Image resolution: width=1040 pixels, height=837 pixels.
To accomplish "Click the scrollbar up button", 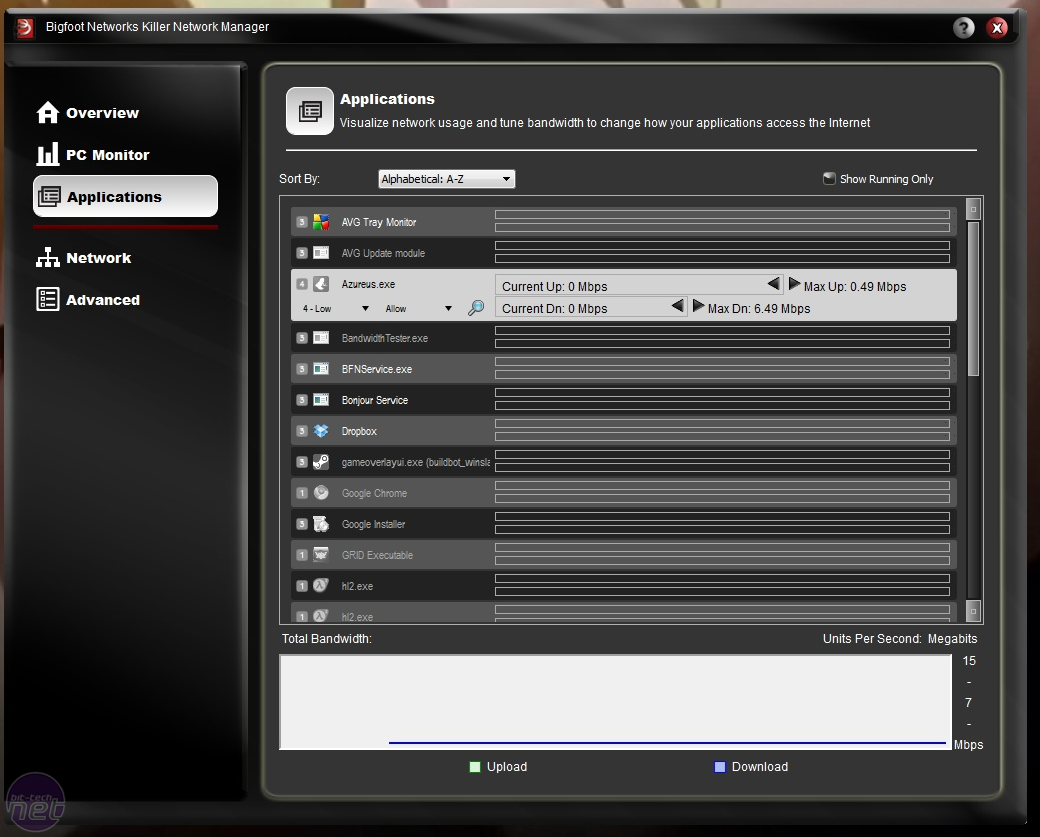I will (x=973, y=209).
